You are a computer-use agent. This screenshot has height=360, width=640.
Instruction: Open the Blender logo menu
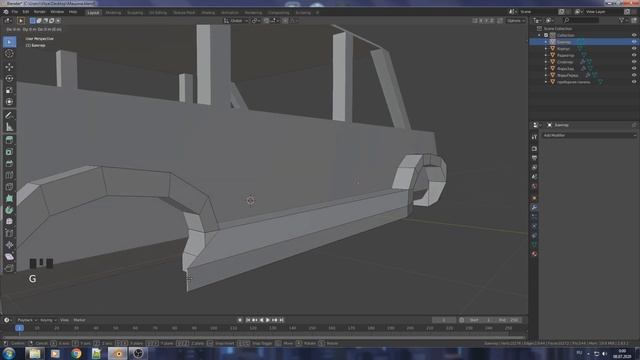pos(6,12)
